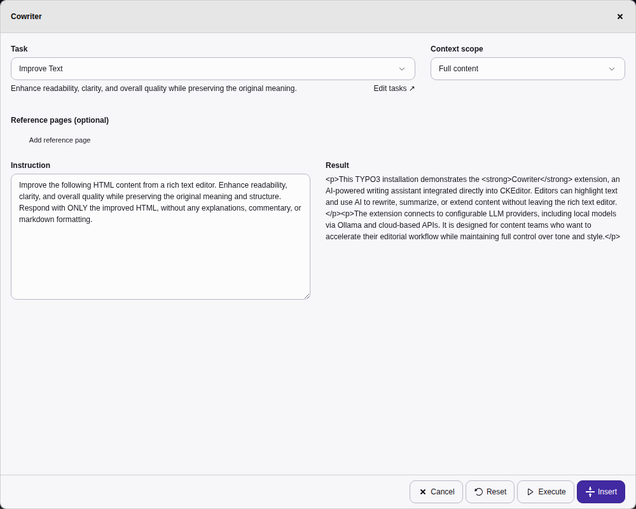The width and height of the screenshot is (636, 509).
Task: Click the play triangle icon on Execute
Action: click(530, 492)
